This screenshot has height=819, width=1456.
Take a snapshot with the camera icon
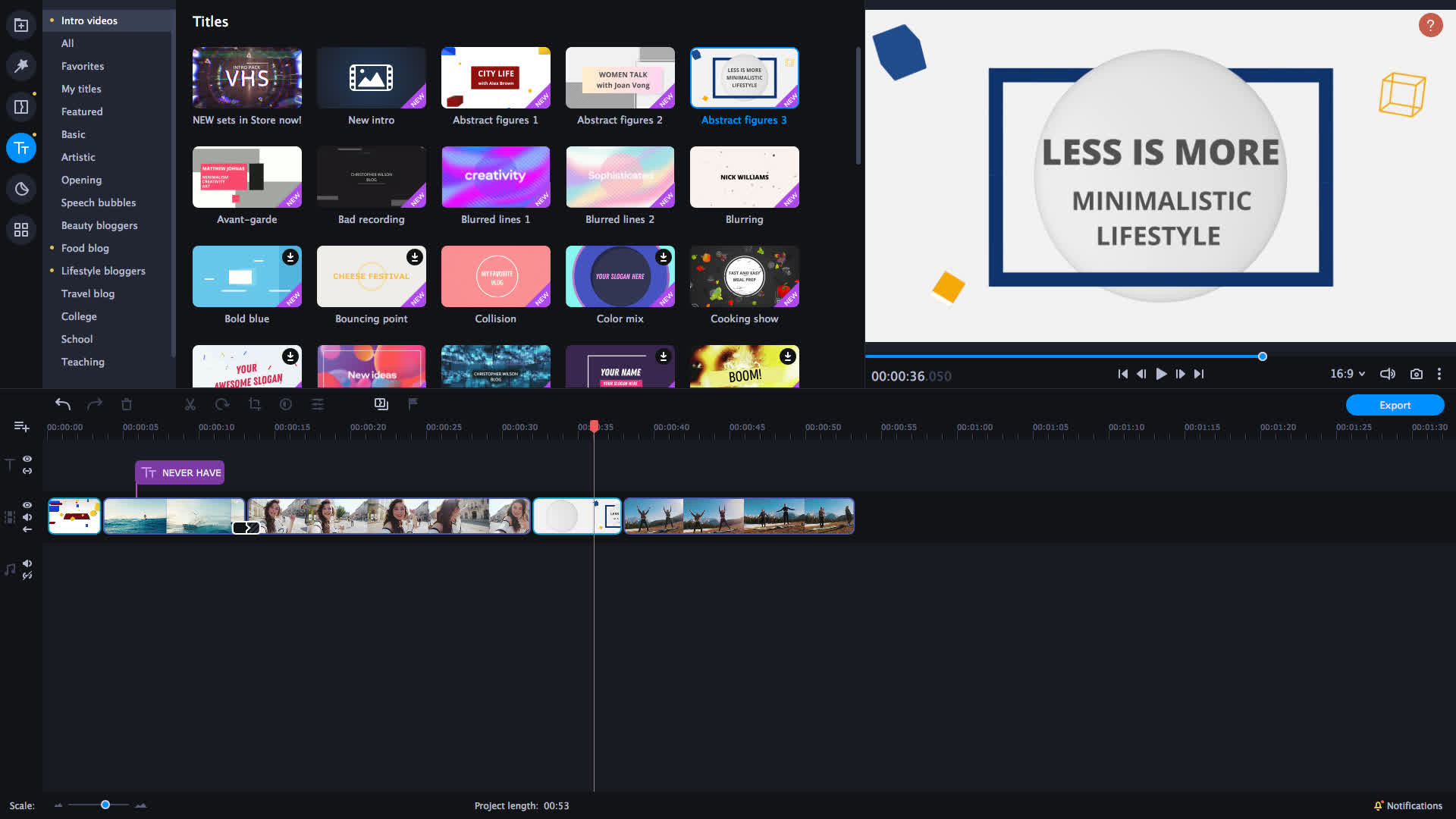pos(1417,373)
